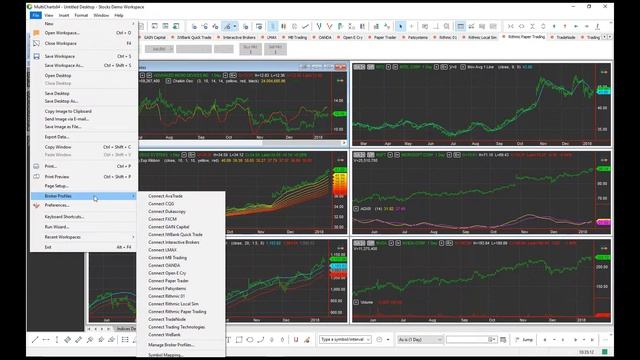Toggle the Volume indicator status box
The image size is (640, 360).
pos(356,302)
